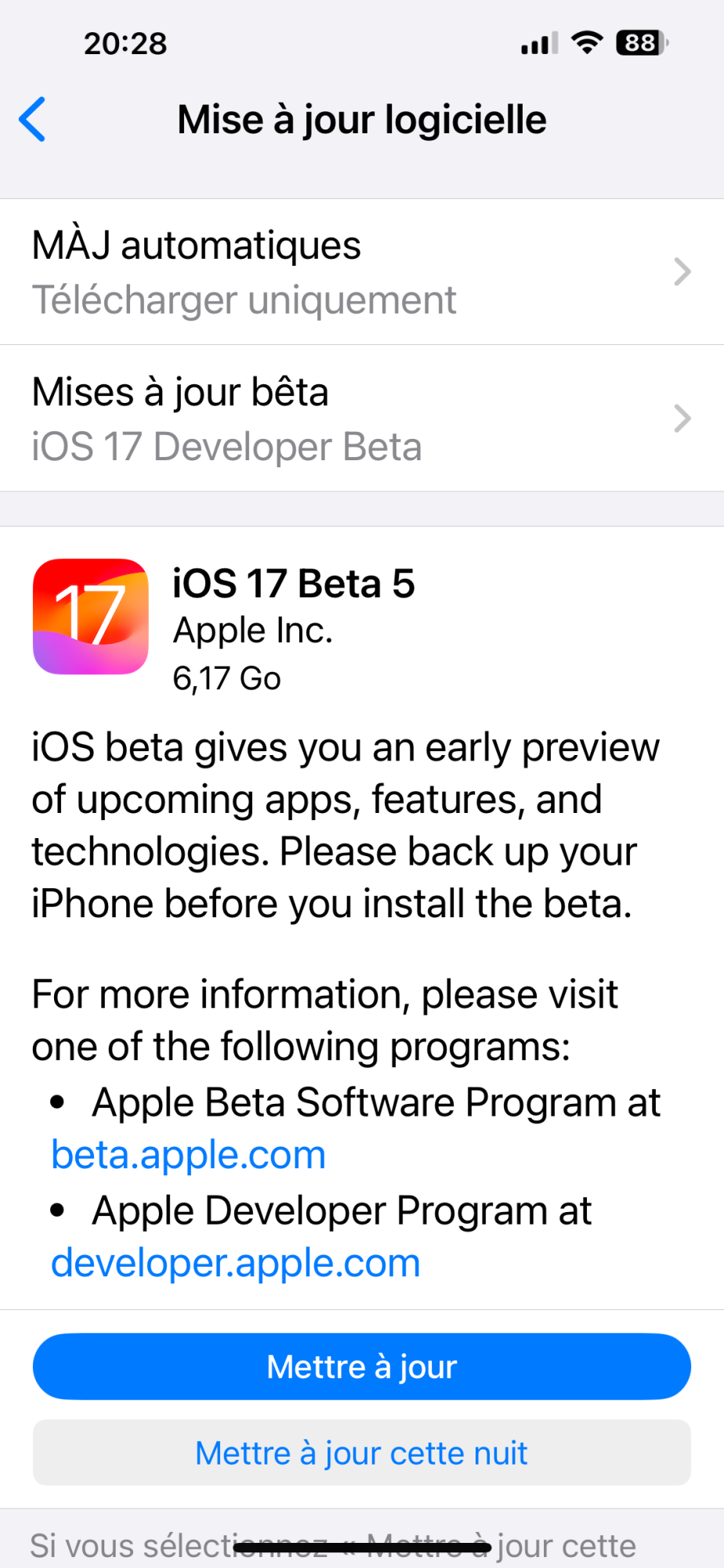Tap the iOS 17 Beta 5 title

[x=294, y=584]
